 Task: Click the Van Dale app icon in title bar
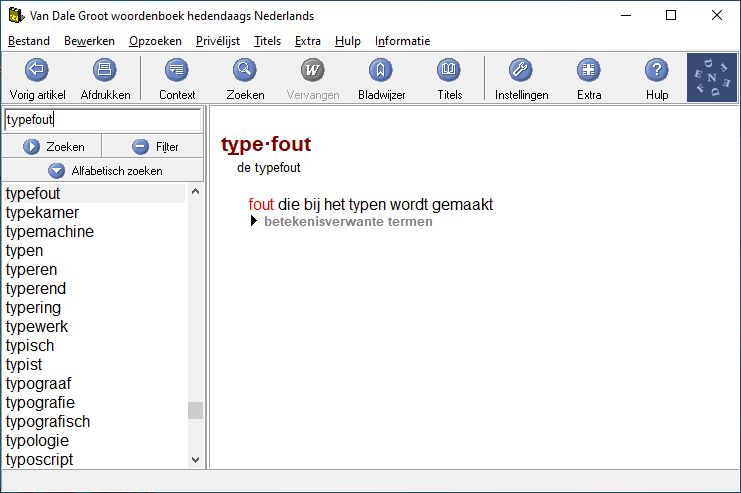pos(16,16)
